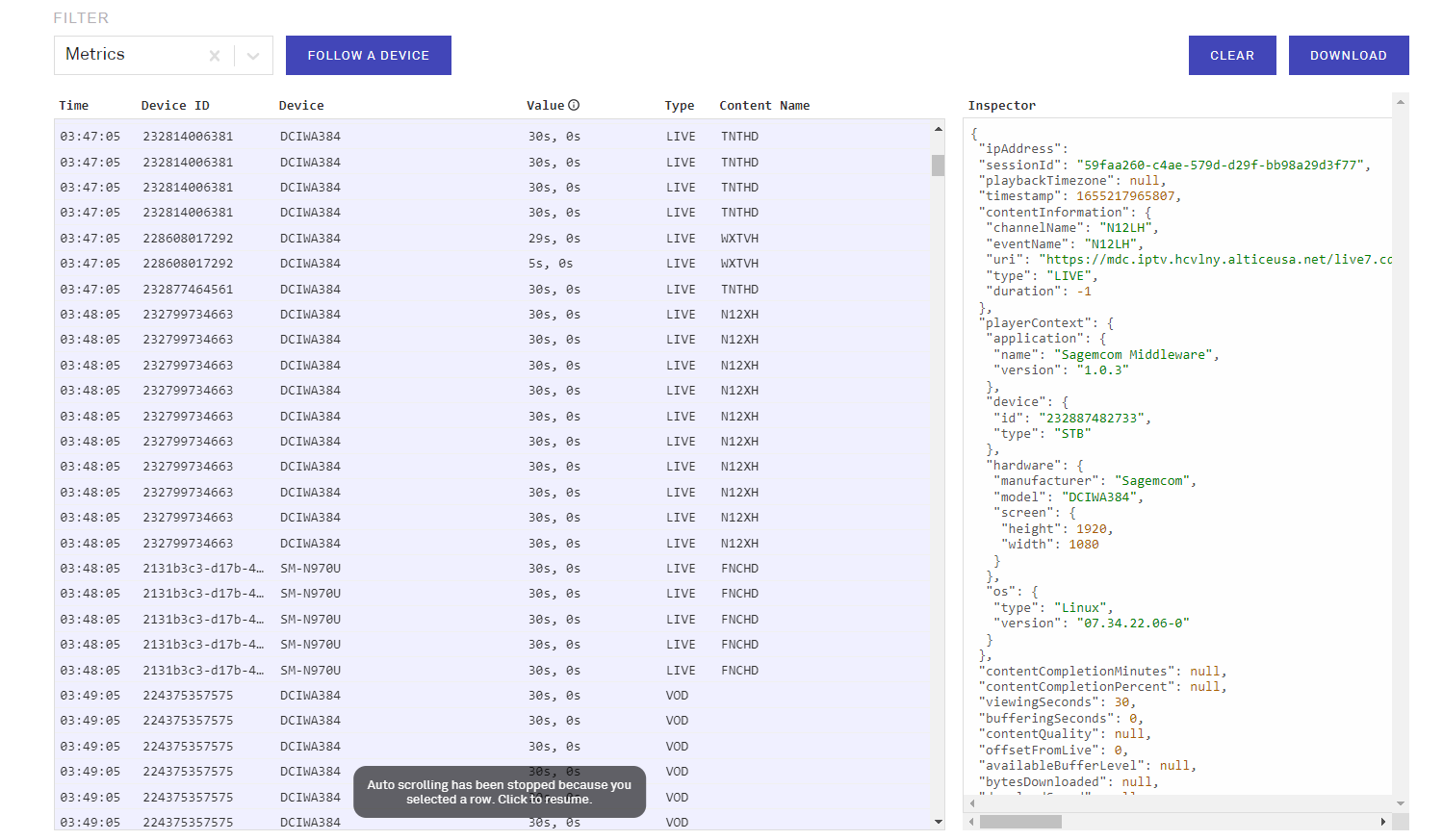Clear the Metrics filter selection
Viewport: 1443px width, 840px height.
pyautogui.click(x=215, y=56)
